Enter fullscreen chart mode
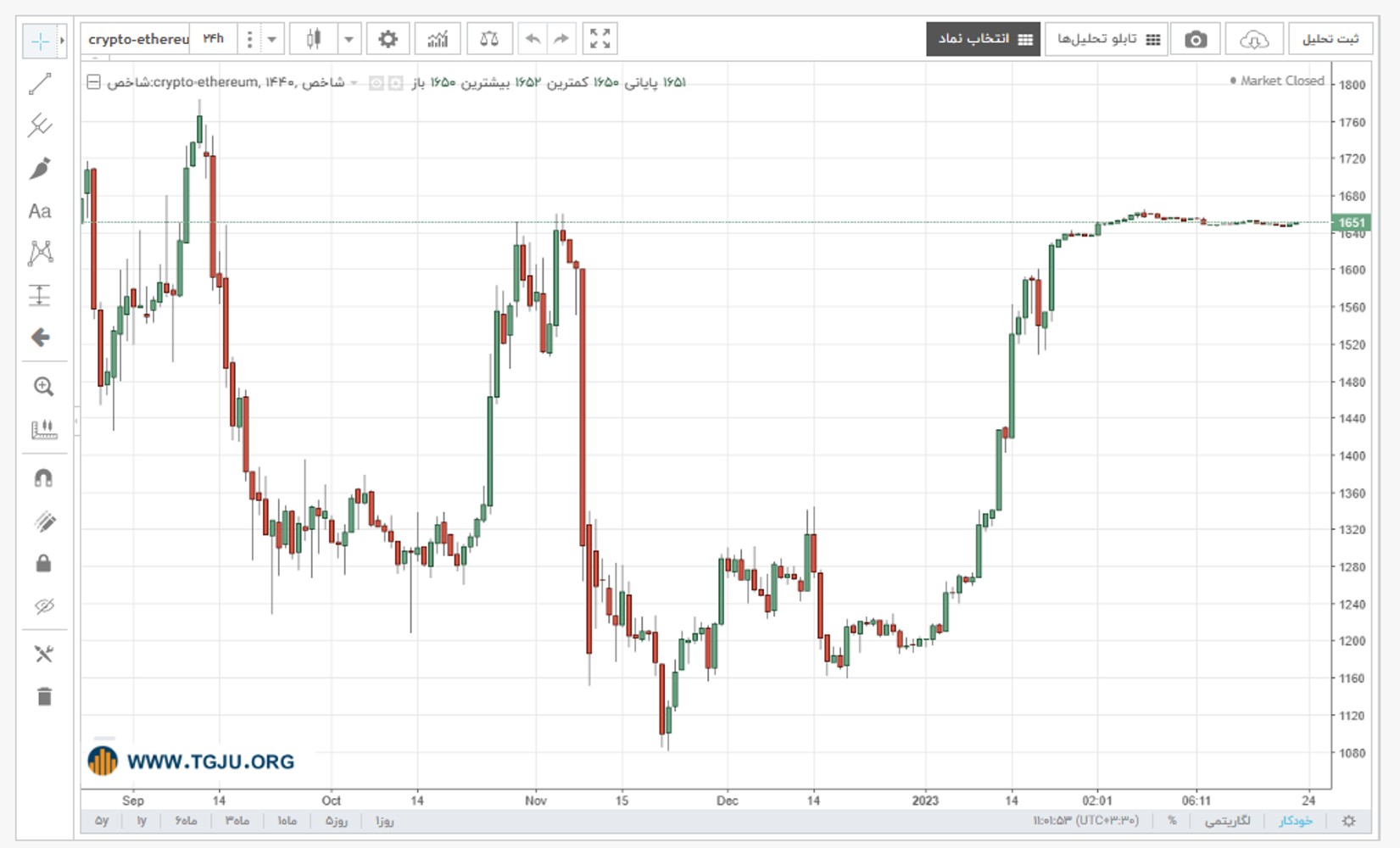The width and height of the screenshot is (1400, 848). [x=600, y=39]
